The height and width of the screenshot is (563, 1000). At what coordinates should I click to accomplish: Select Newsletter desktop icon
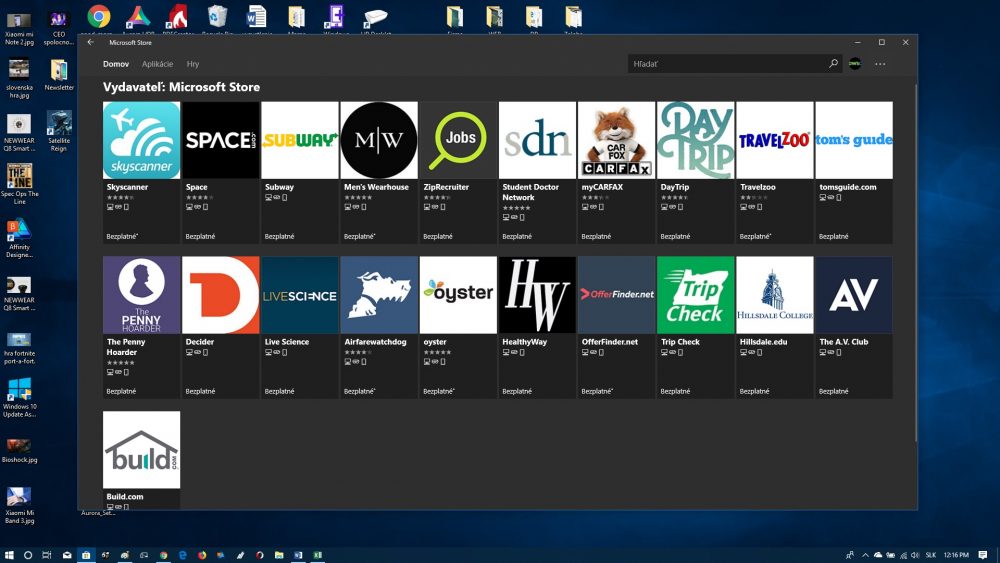pyautogui.click(x=59, y=75)
